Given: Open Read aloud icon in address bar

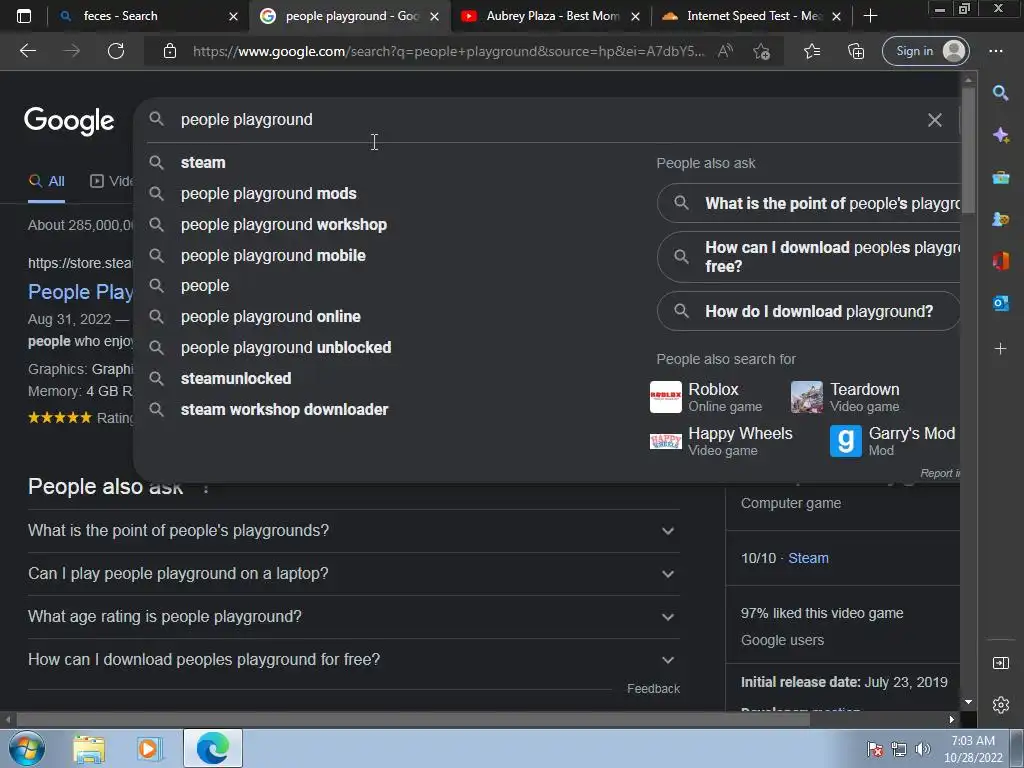Looking at the screenshot, I should 725,51.
